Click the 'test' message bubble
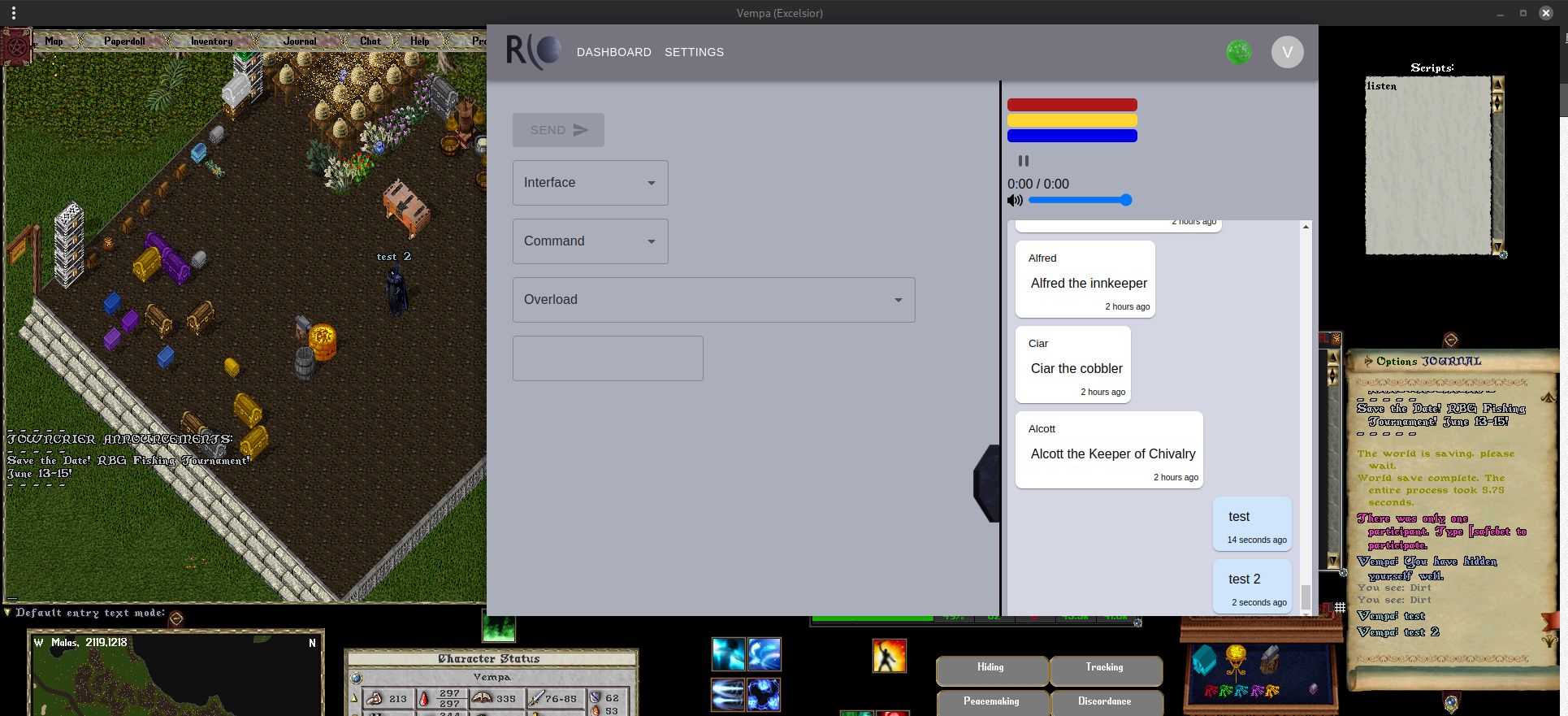The height and width of the screenshot is (716, 1568). (1252, 524)
